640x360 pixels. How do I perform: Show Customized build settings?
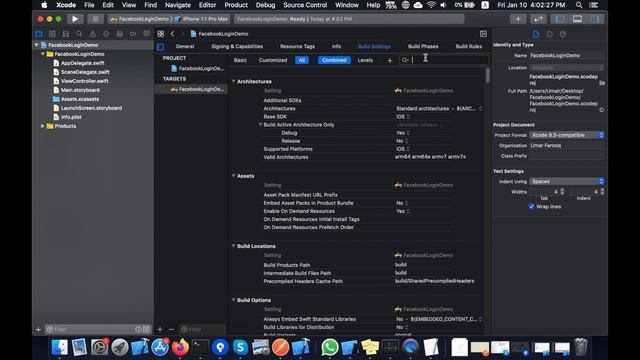(273, 60)
